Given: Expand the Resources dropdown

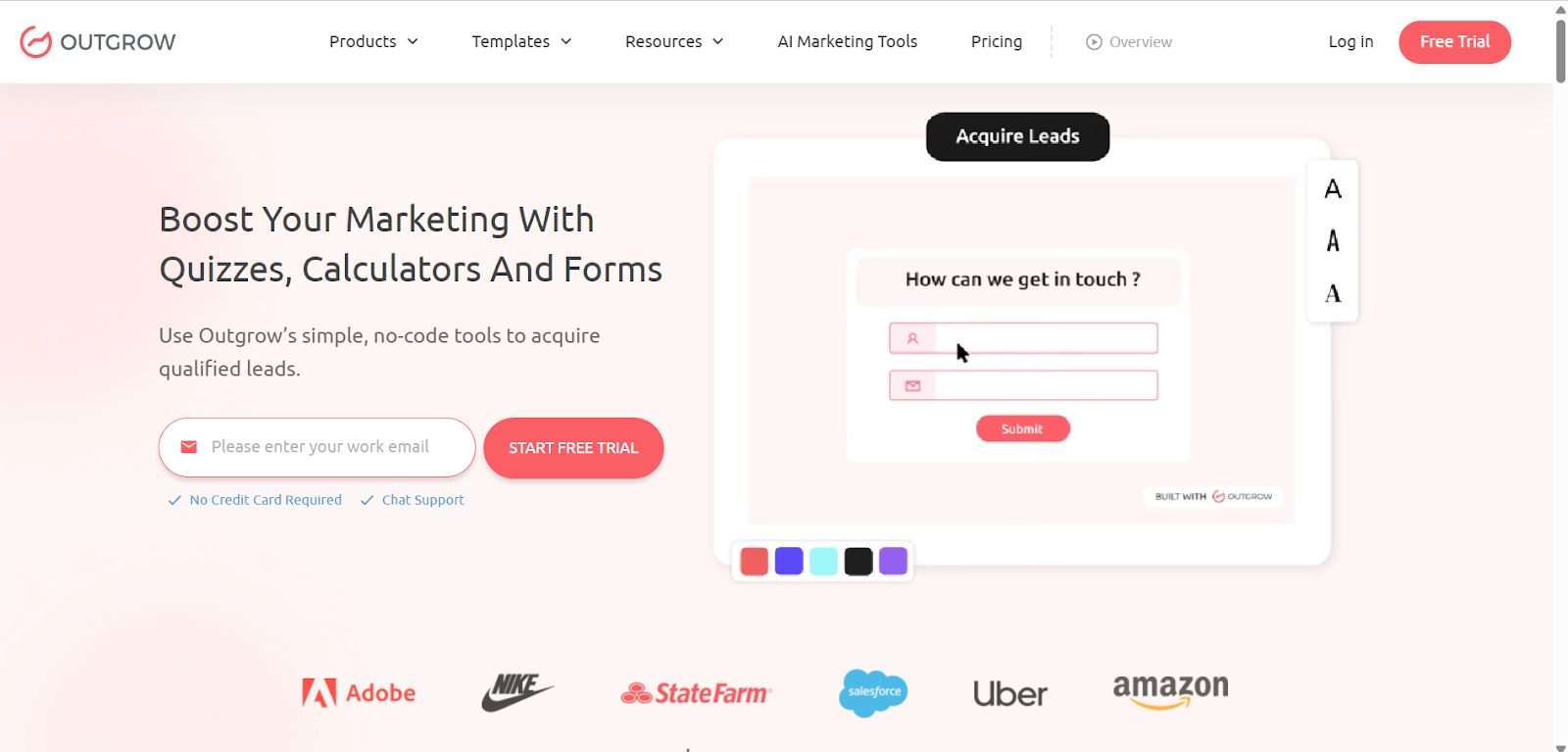Looking at the screenshot, I should (674, 41).
